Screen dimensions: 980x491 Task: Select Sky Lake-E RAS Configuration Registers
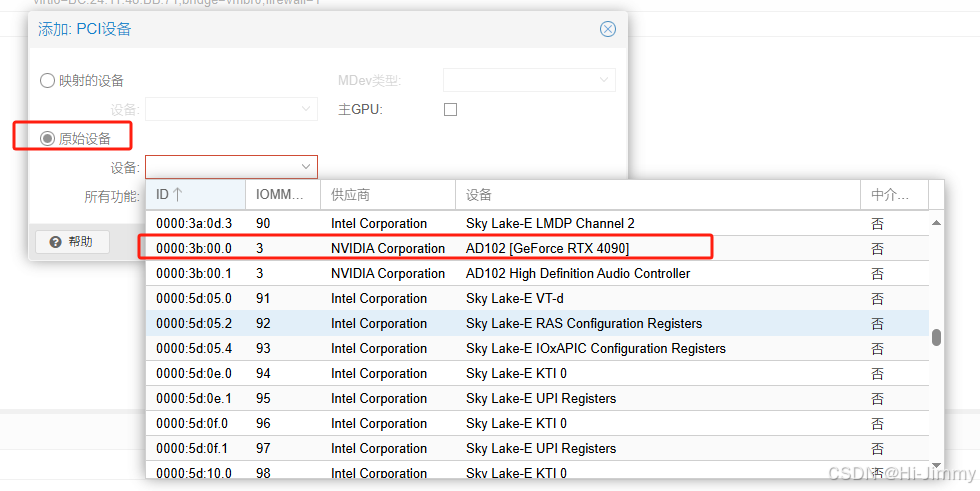point(538,324)
